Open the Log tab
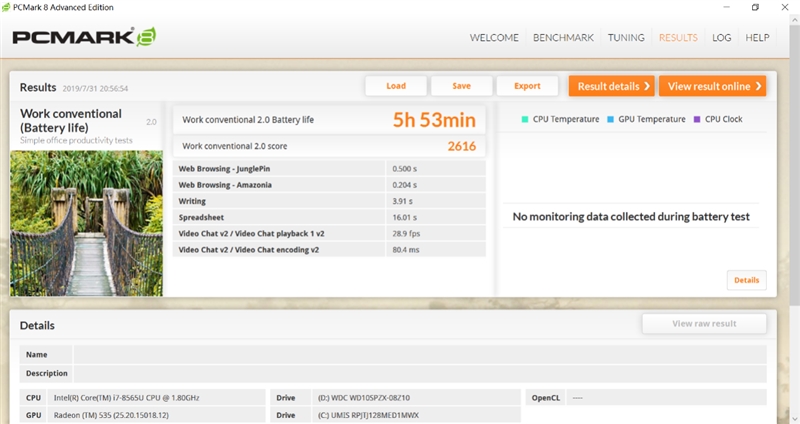The image size is (800, 424). coord(721,38)
